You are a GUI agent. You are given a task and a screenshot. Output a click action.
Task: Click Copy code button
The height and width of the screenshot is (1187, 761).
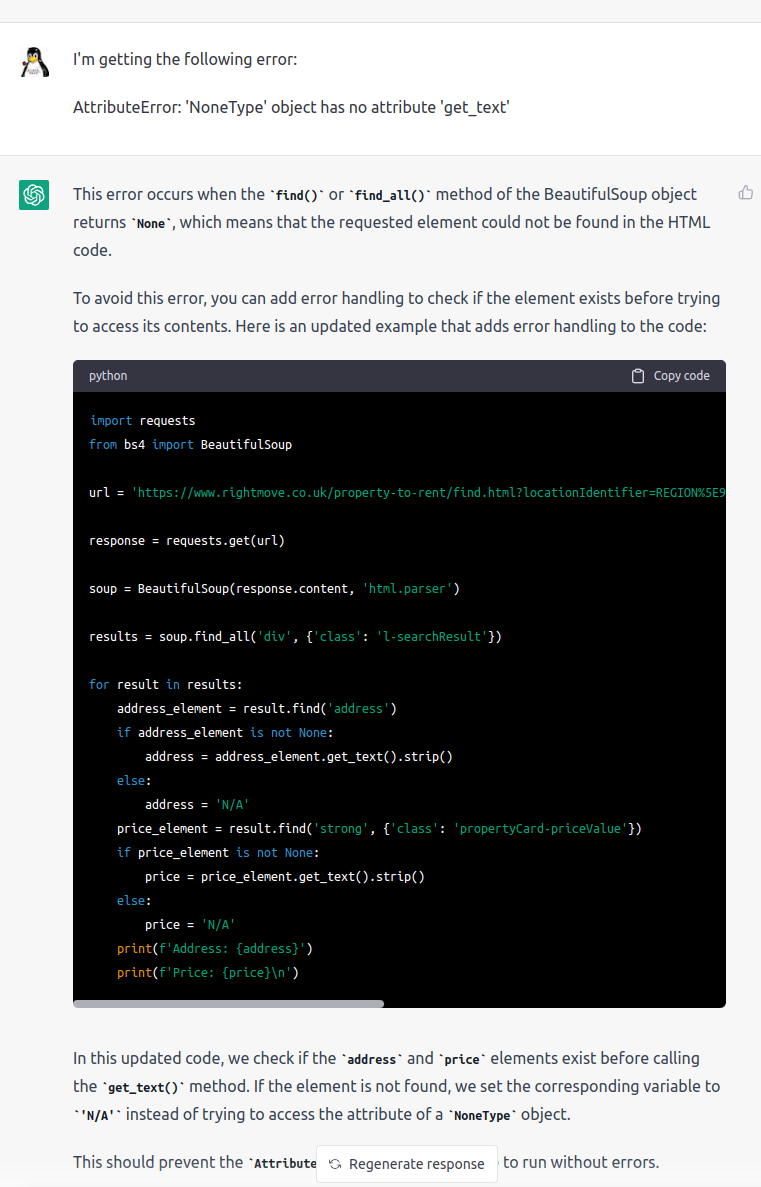click(x=671, y=376)
